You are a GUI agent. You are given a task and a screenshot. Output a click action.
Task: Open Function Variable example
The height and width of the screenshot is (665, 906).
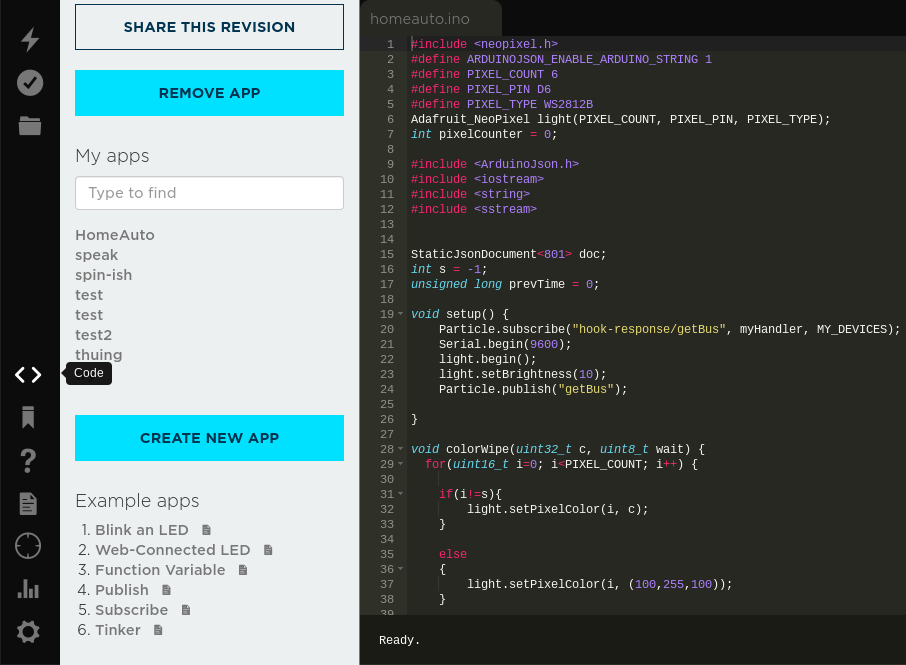tap(160, 570)
